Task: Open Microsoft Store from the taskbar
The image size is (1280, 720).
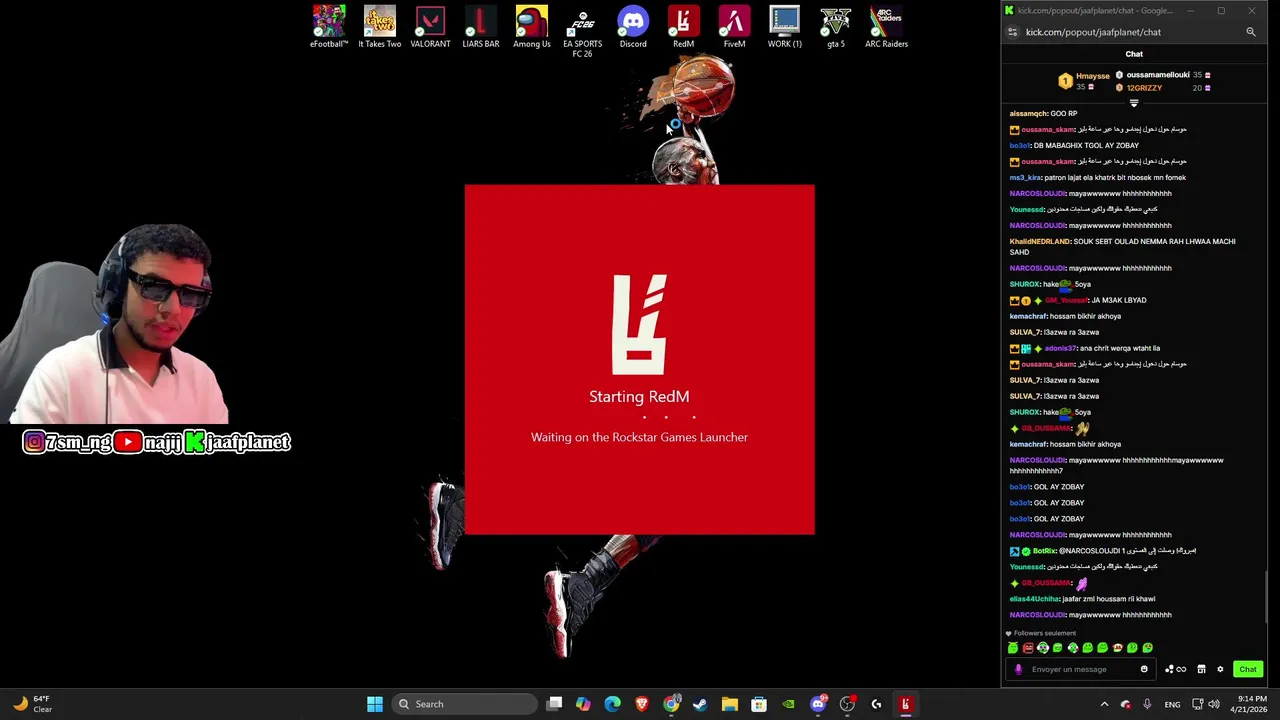Action: coord(759,704)
